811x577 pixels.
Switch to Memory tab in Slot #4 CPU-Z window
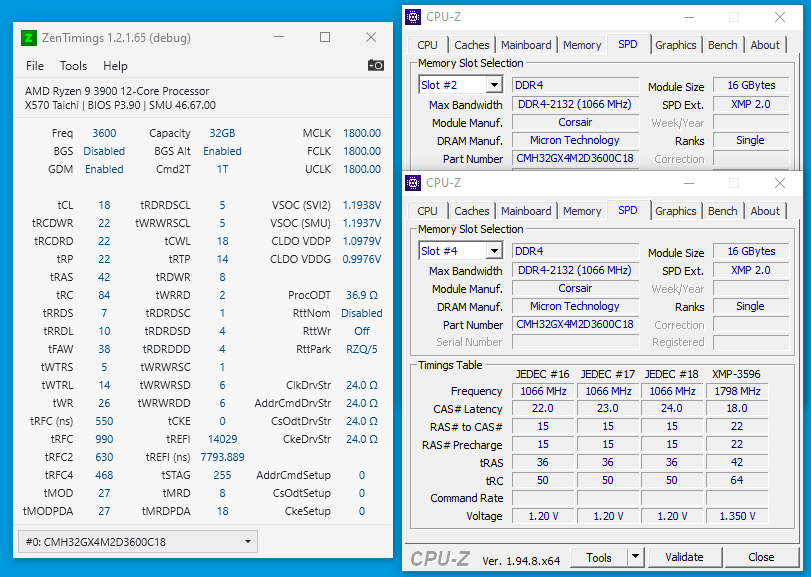coord(581,211)
